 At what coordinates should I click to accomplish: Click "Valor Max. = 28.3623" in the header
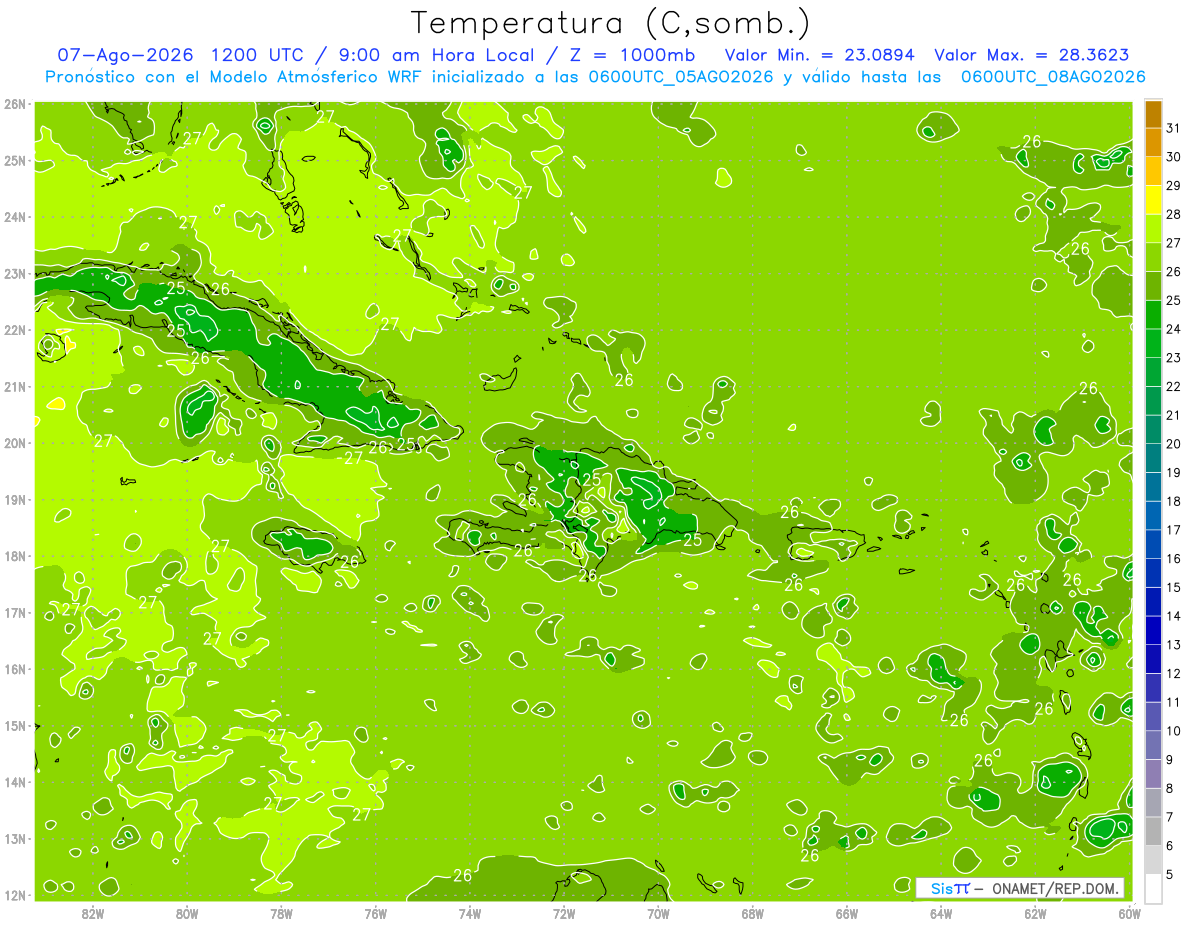click(x=1032, y=55)
